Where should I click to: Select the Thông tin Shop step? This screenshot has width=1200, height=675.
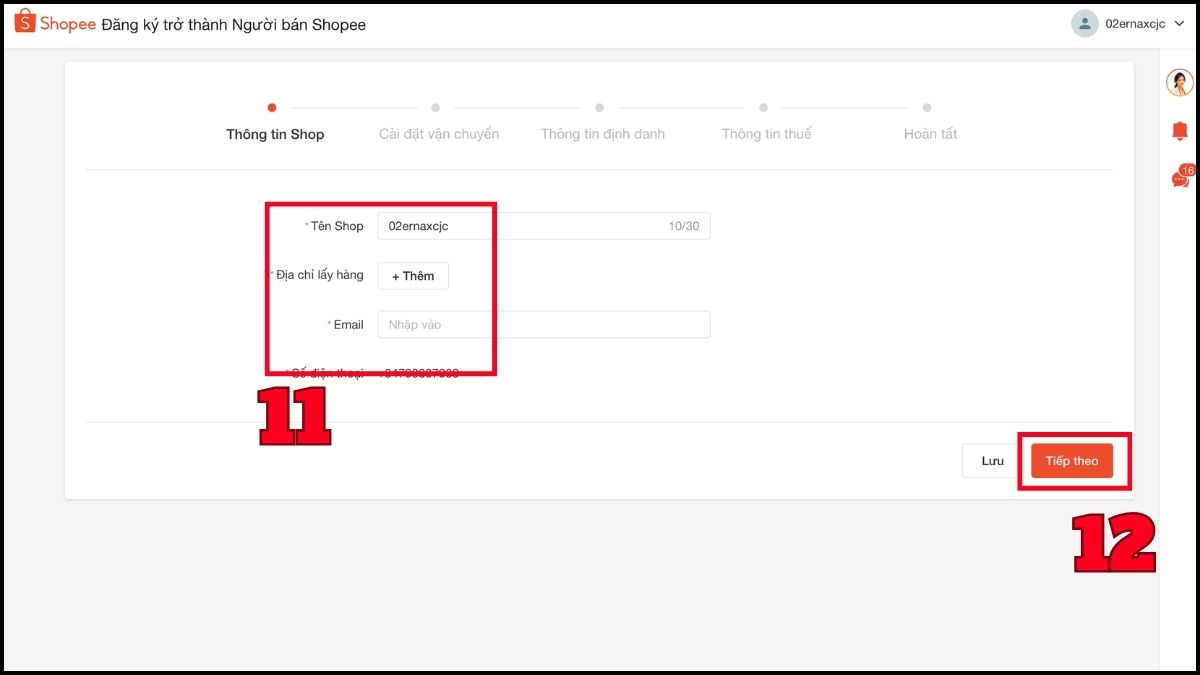tap(275, 134)
